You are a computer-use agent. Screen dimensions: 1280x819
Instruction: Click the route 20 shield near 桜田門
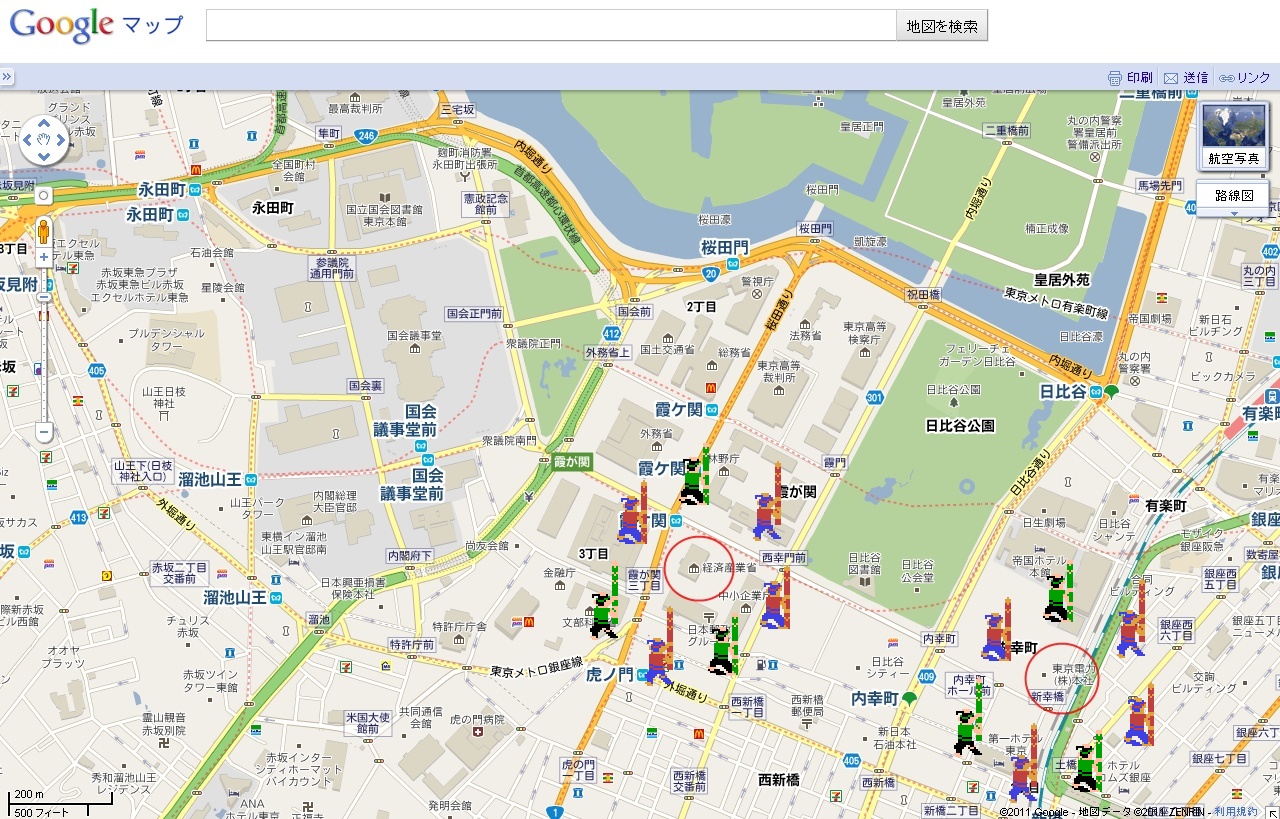pos(709,274)
